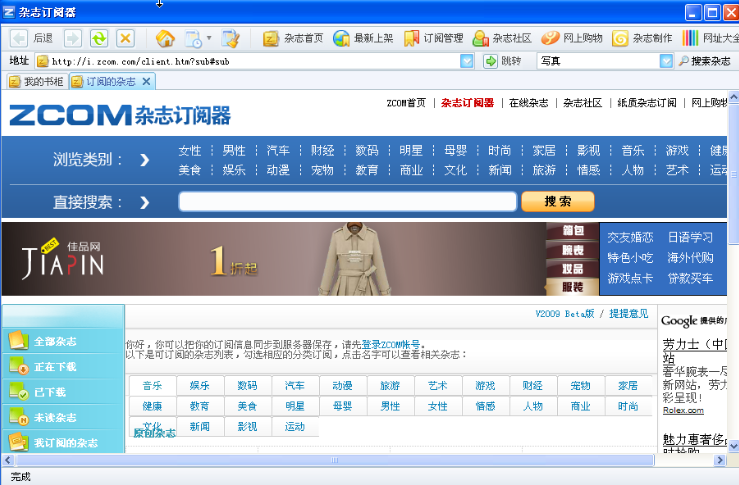Viewport: 739px width, 485px height.
Task: Open 杂志制作 toolbar item
Action: [642, 38]
